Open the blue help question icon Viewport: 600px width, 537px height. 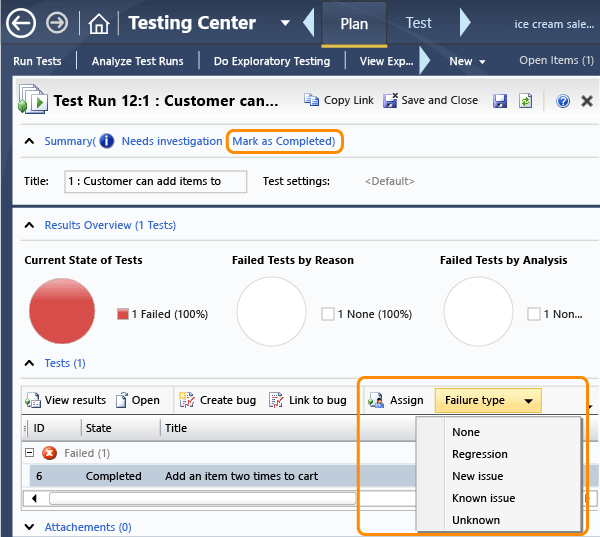point(563,101)
